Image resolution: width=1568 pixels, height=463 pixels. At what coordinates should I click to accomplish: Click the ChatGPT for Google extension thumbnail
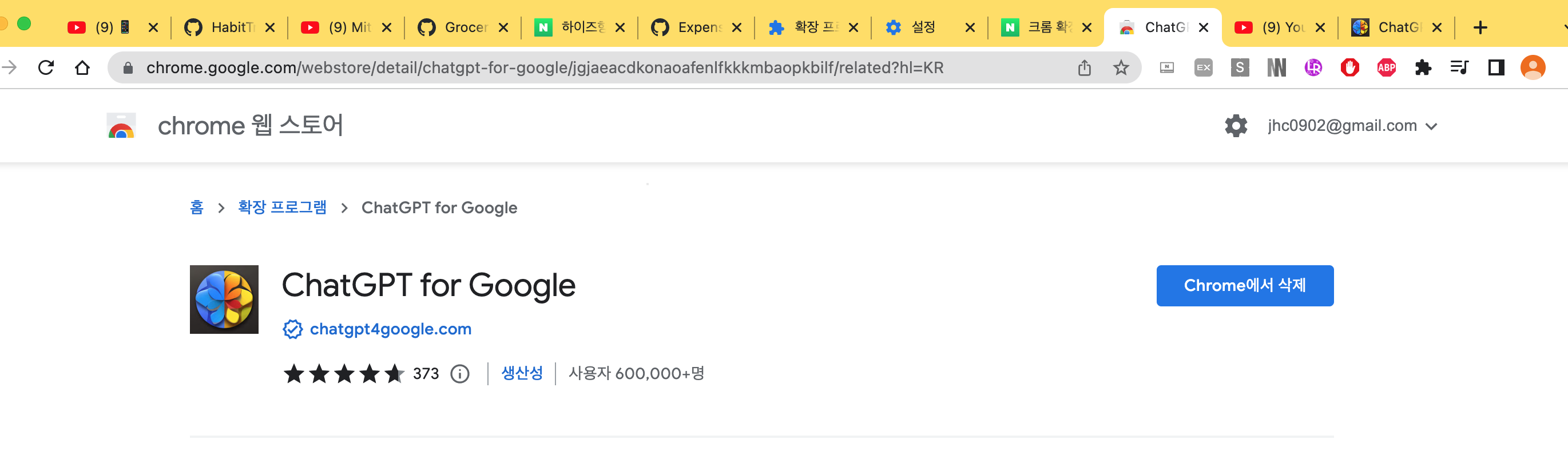pos(224,300)
